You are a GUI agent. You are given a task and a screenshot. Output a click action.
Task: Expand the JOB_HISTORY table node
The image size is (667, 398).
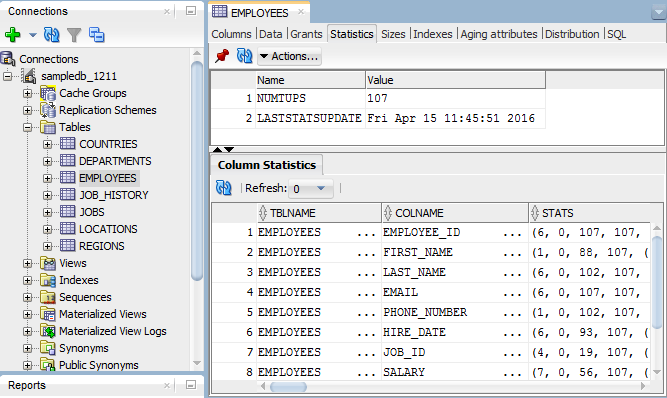[x=48, y=196]
